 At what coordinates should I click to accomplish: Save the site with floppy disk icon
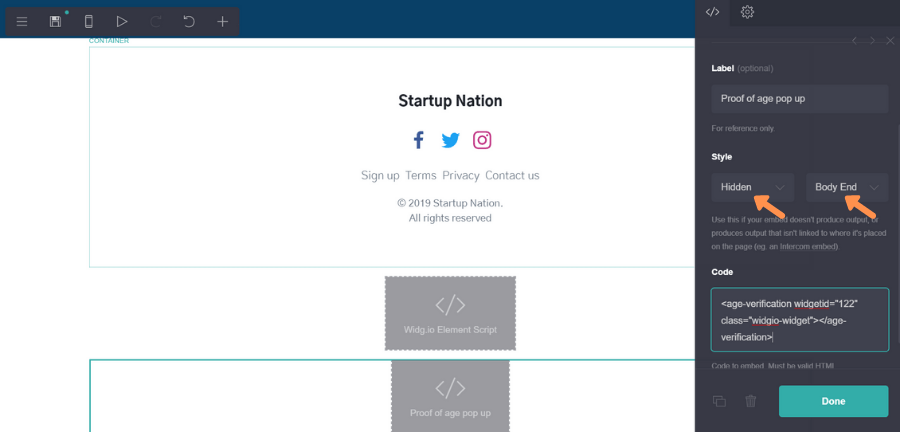click(55, 22)
